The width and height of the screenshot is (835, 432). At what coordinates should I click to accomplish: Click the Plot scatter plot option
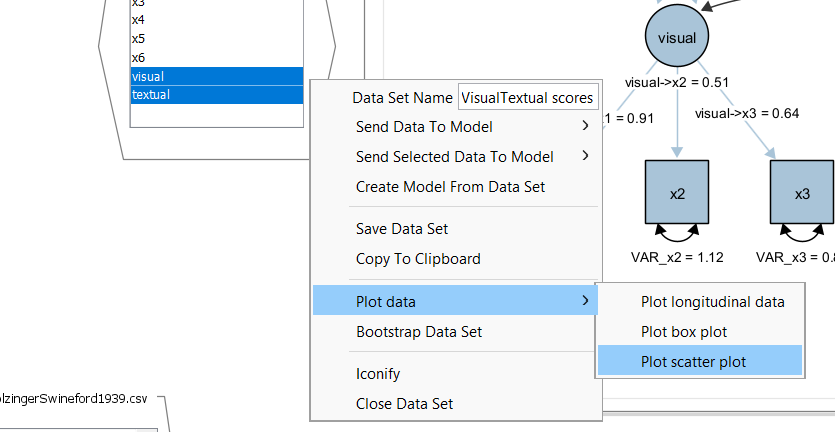693,361
